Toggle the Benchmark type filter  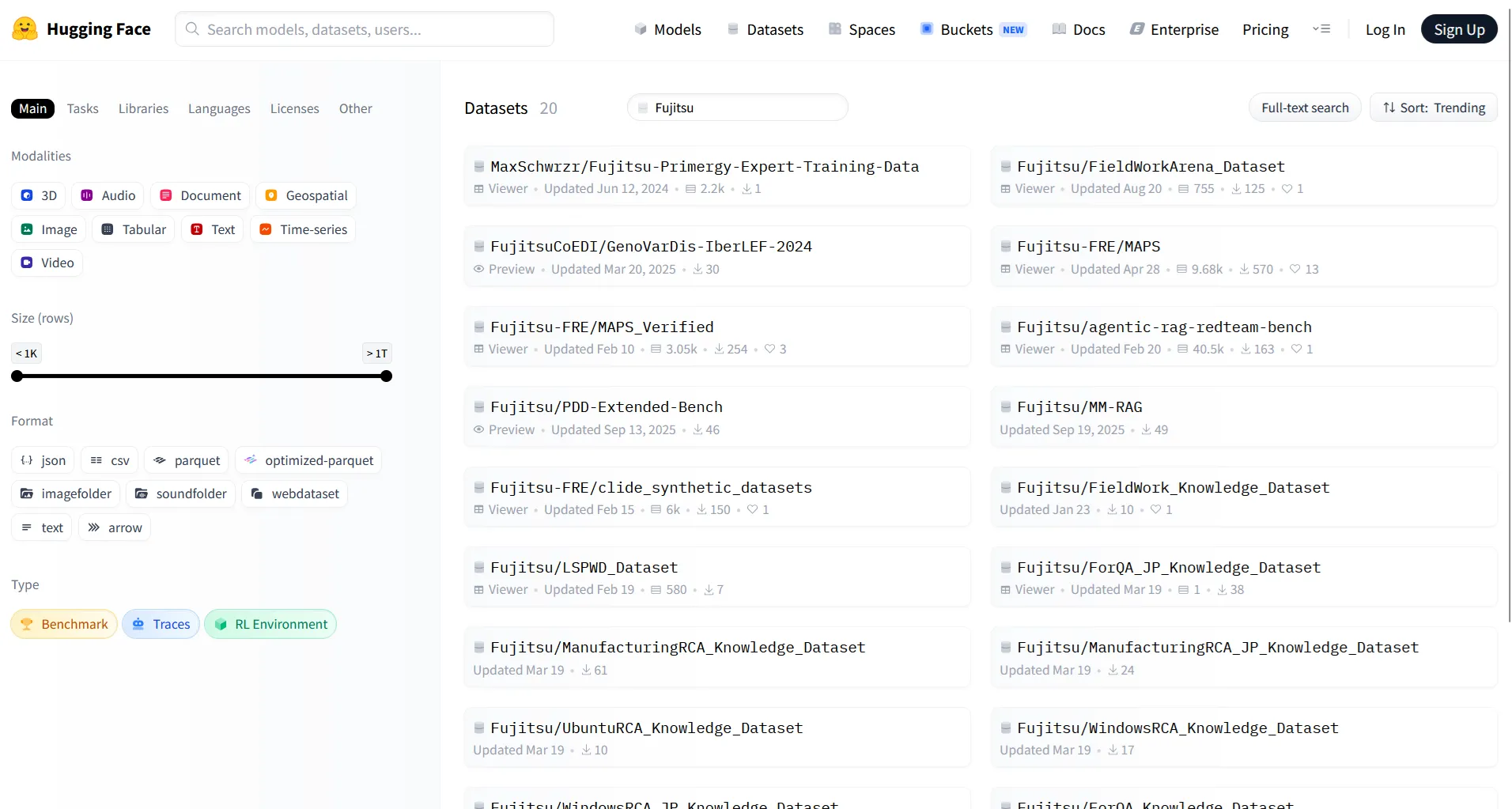coord(64,624)
